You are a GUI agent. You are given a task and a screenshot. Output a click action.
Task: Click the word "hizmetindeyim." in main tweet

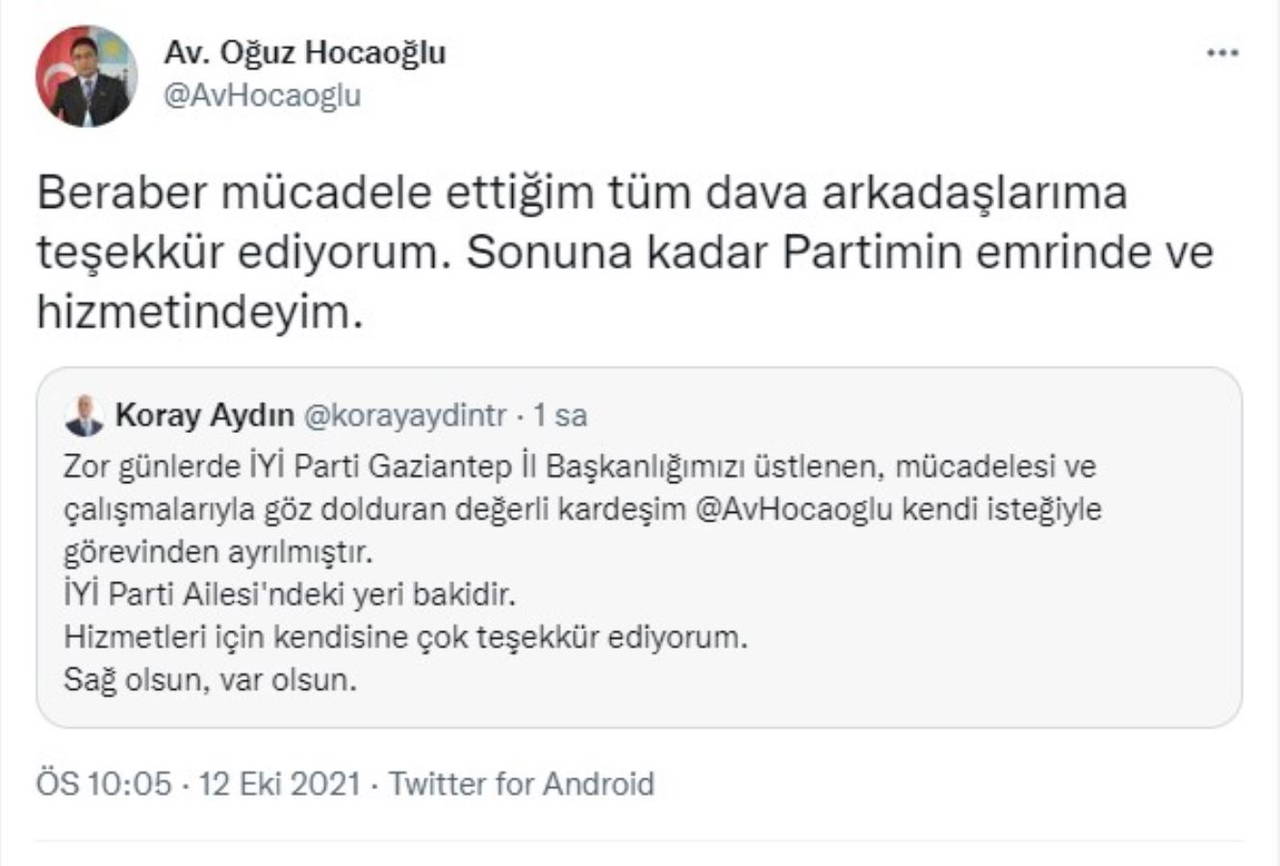point(196,314)
